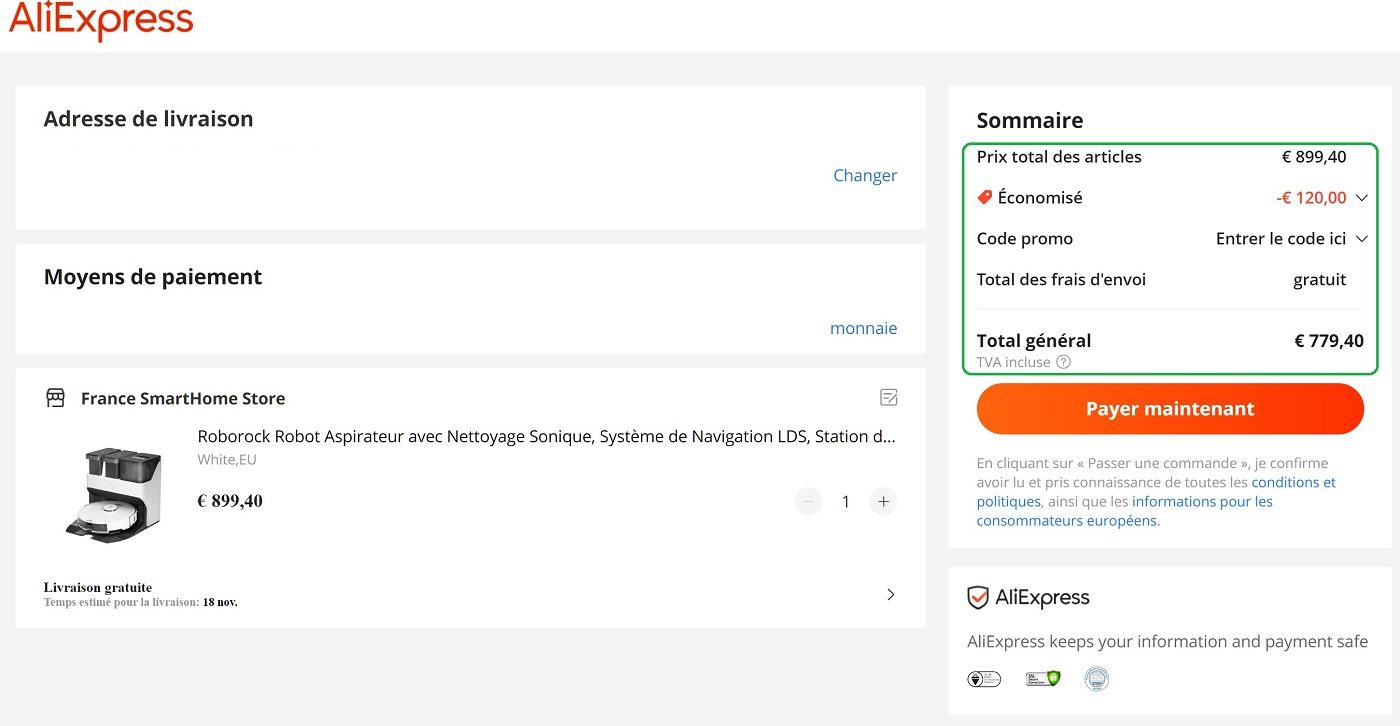Viewport: 1400px width, 726px height.
Task: Click the Prix total des articles label
Action: click(x=1059, y=157)
